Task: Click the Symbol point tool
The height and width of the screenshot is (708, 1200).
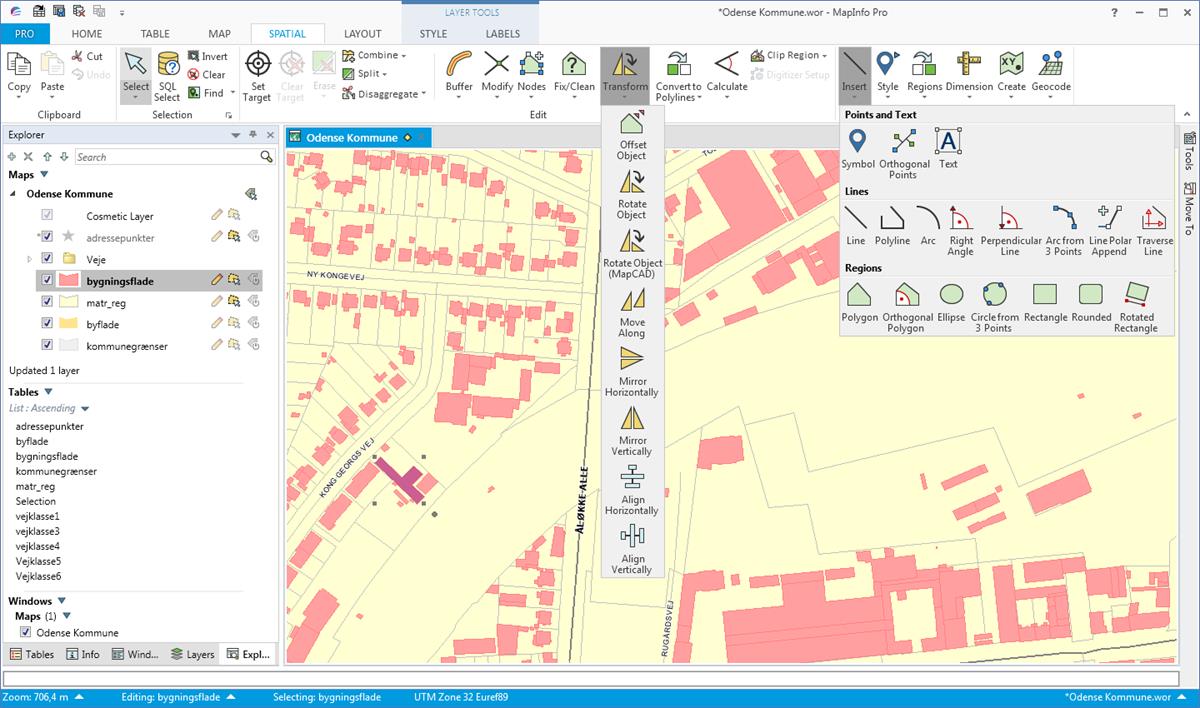Action: pos(857,148)
